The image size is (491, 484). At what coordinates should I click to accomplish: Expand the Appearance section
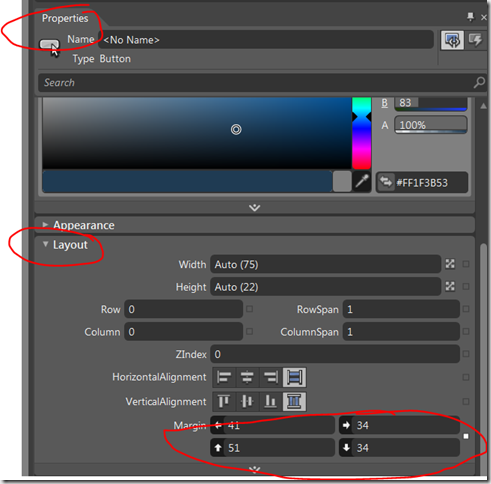pyautogui.click(x=46, y=225)
